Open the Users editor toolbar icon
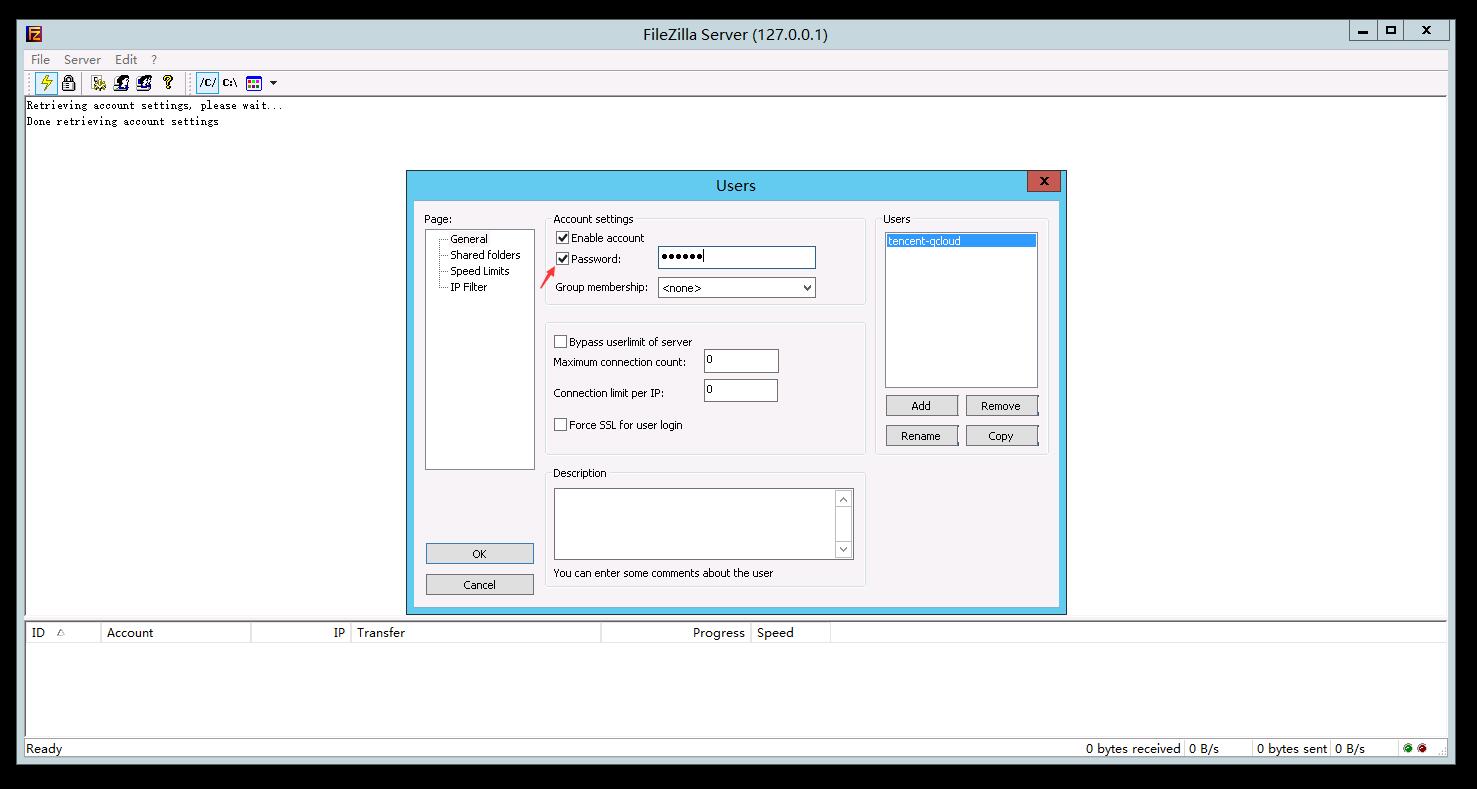The width and height of the screenshot is (1477, 789). [121, 83]
